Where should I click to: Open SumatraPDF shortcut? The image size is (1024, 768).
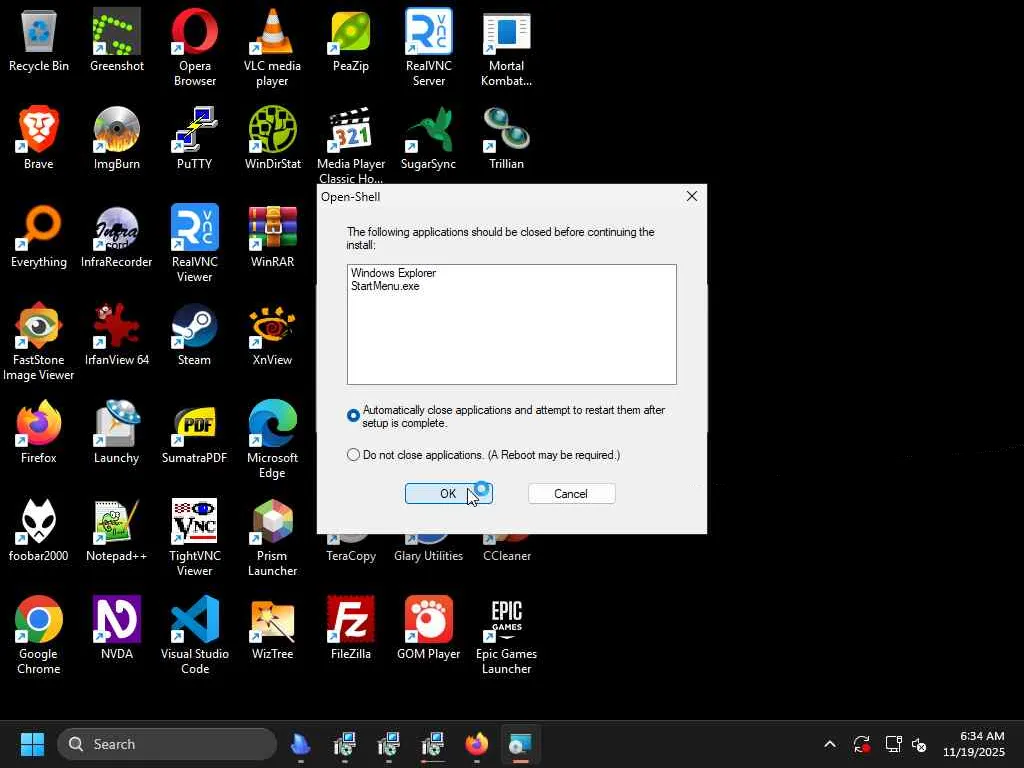click(195, 432)
